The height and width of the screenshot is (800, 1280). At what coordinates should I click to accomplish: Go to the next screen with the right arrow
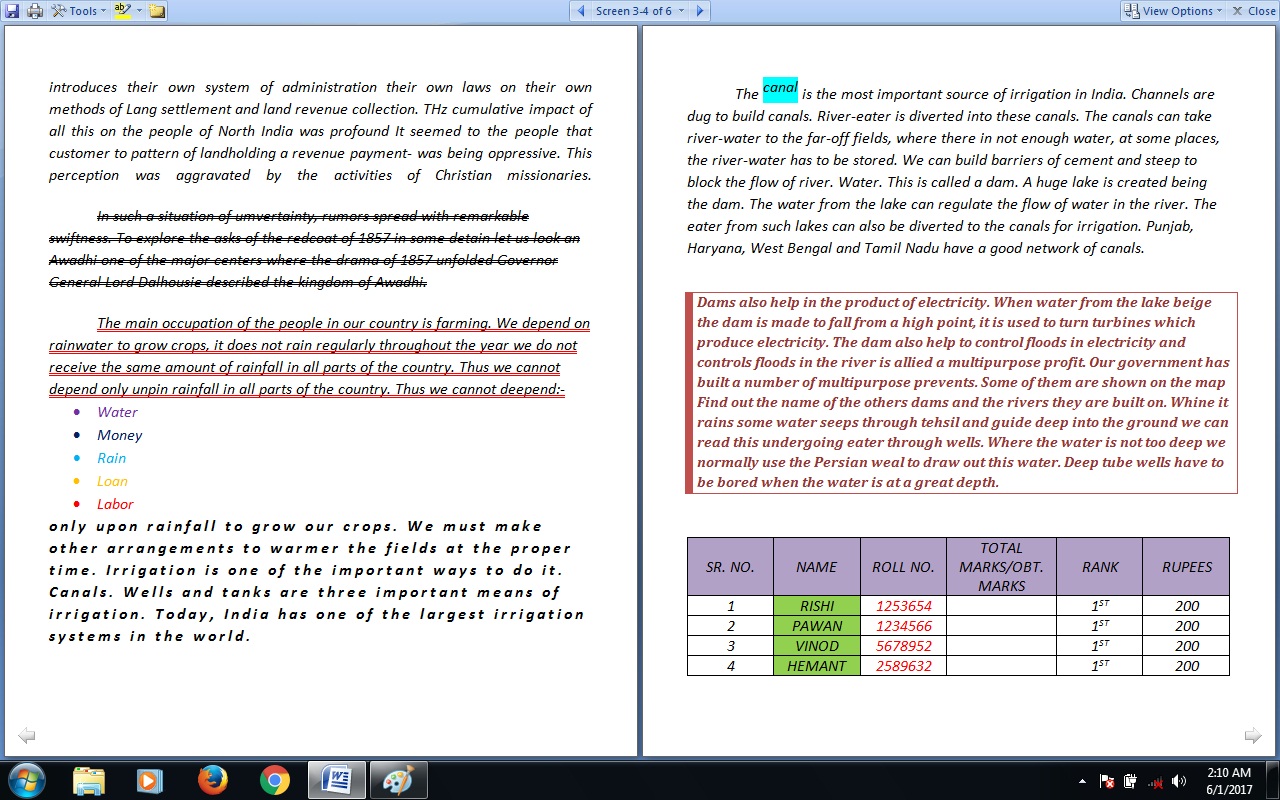(x=700, y=10)
